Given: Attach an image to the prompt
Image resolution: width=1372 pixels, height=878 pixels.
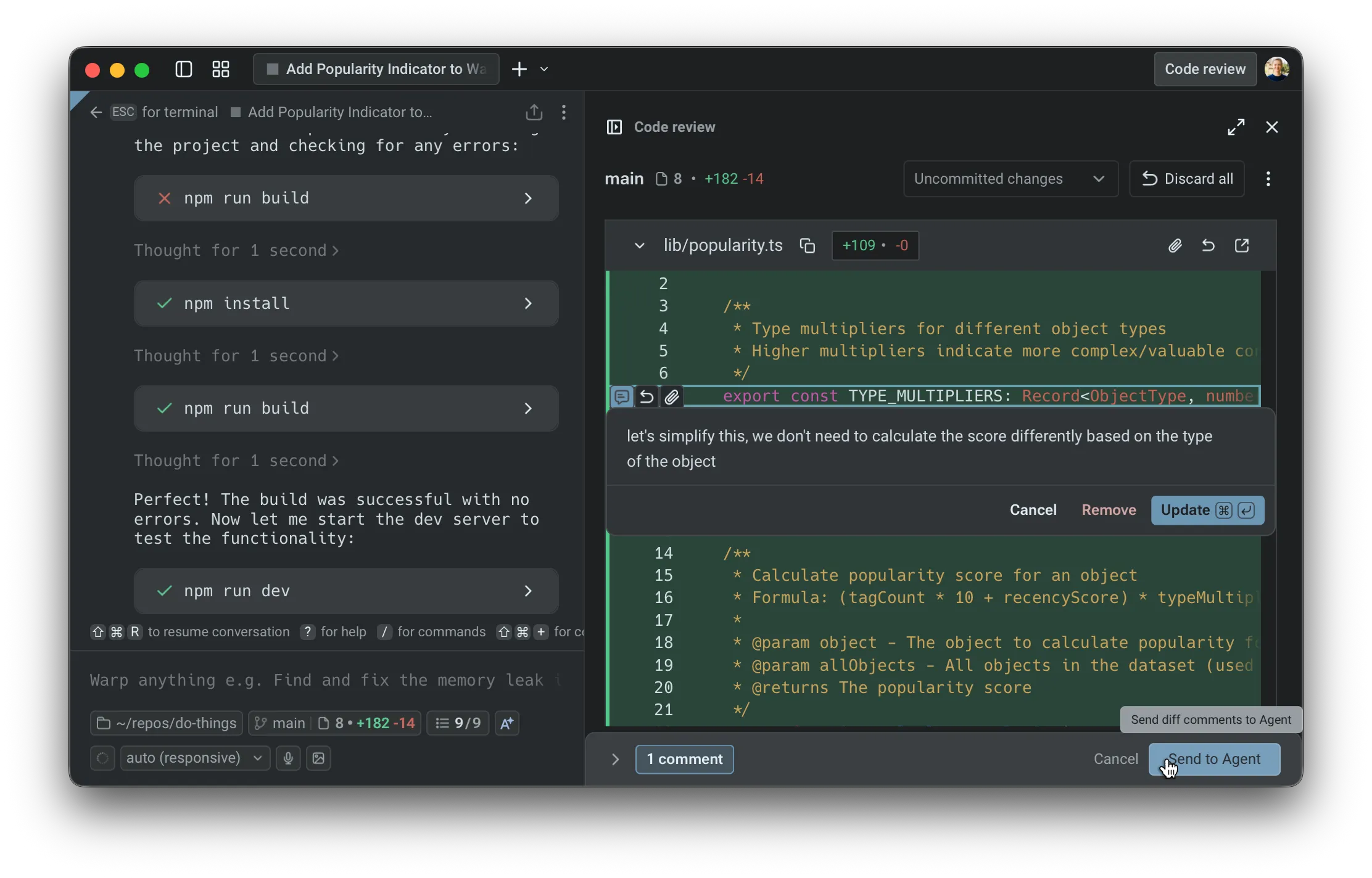Looking at the screenshot, I should click(x=318, y=758).
